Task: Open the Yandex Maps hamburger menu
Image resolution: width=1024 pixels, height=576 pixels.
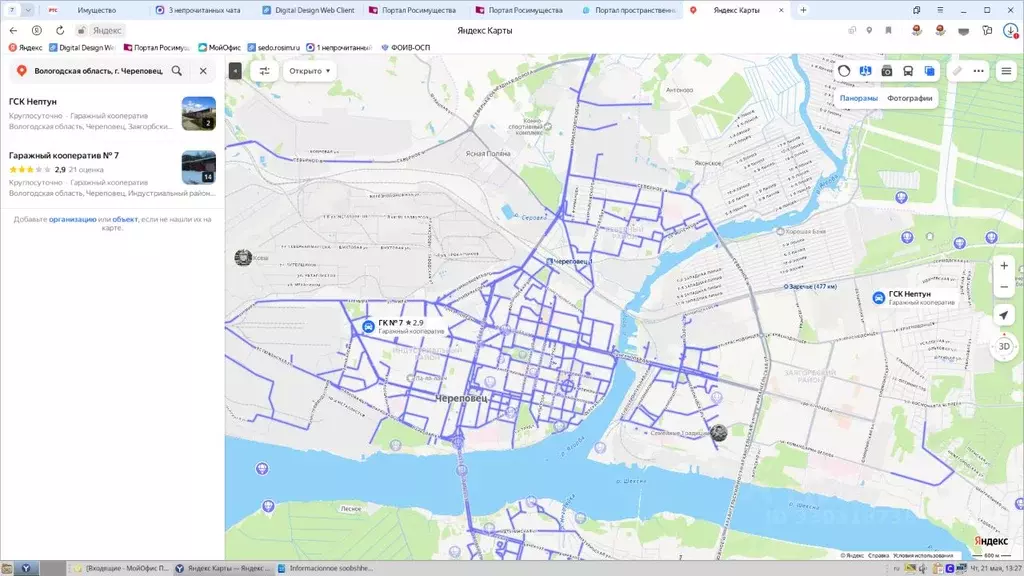Action: click(1006, 71)
